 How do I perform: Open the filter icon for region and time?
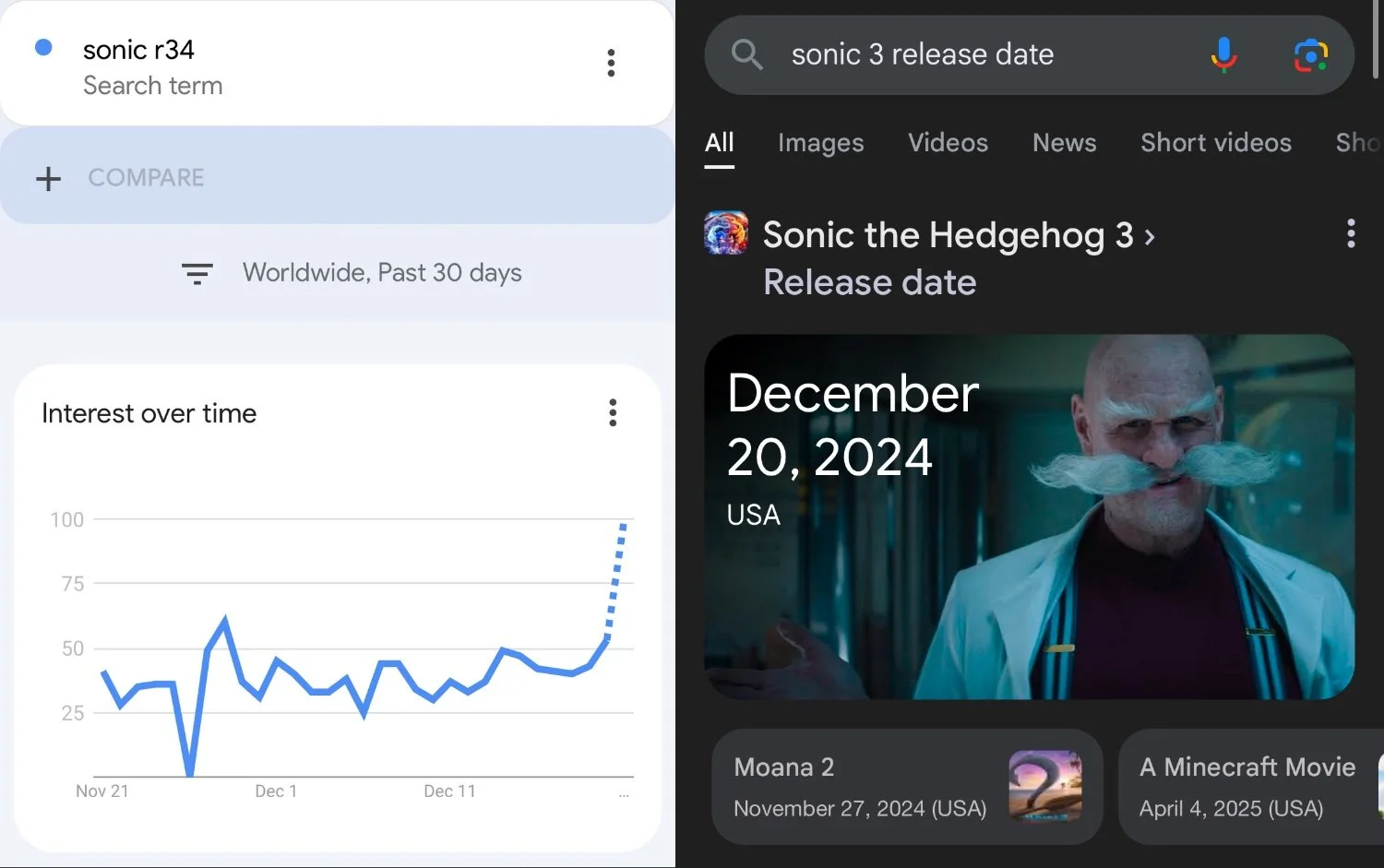click(x=197, y=273)
